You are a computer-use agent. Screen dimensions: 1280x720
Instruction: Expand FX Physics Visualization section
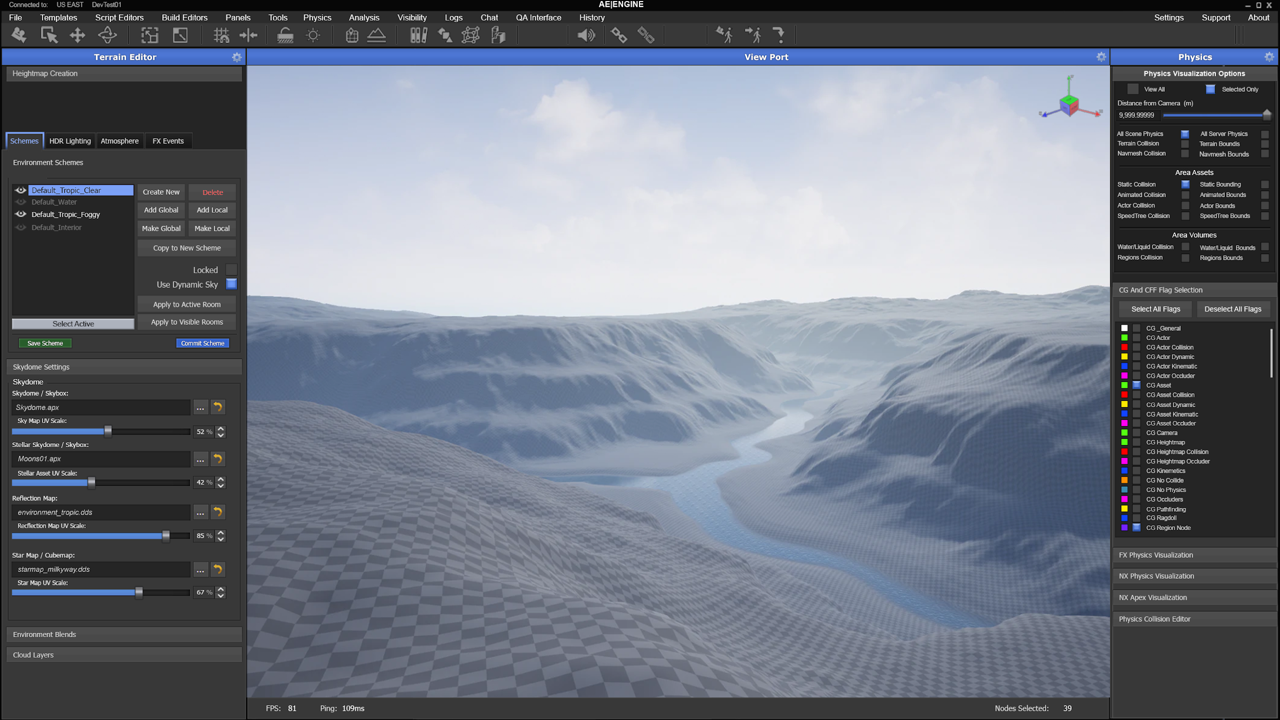[1194, 555]
